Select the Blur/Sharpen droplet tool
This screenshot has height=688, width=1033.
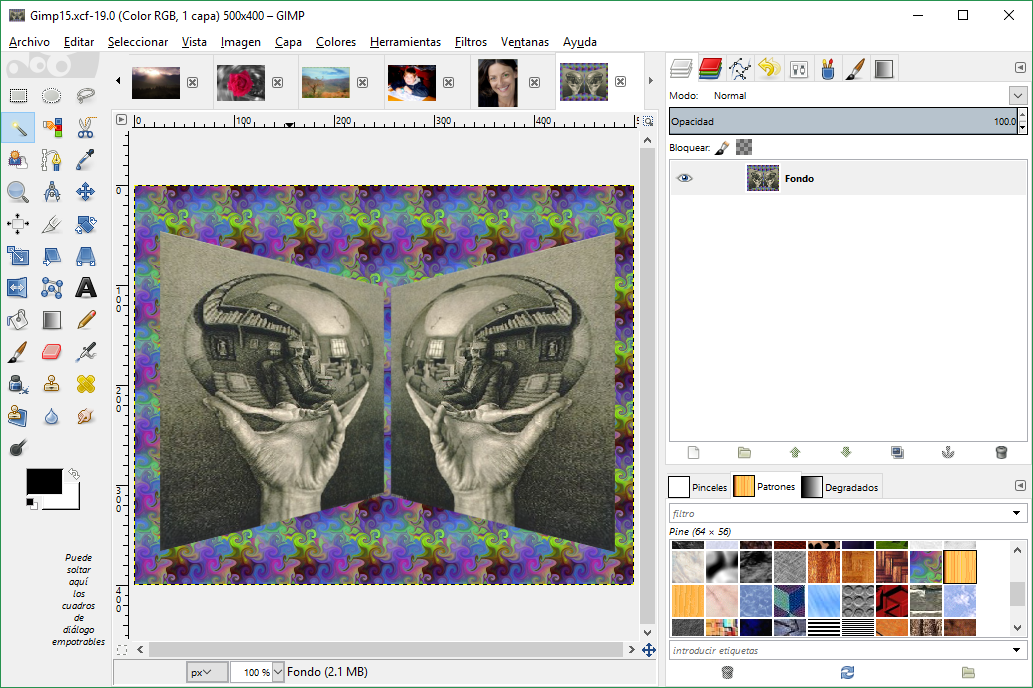(x=51, y=416)
